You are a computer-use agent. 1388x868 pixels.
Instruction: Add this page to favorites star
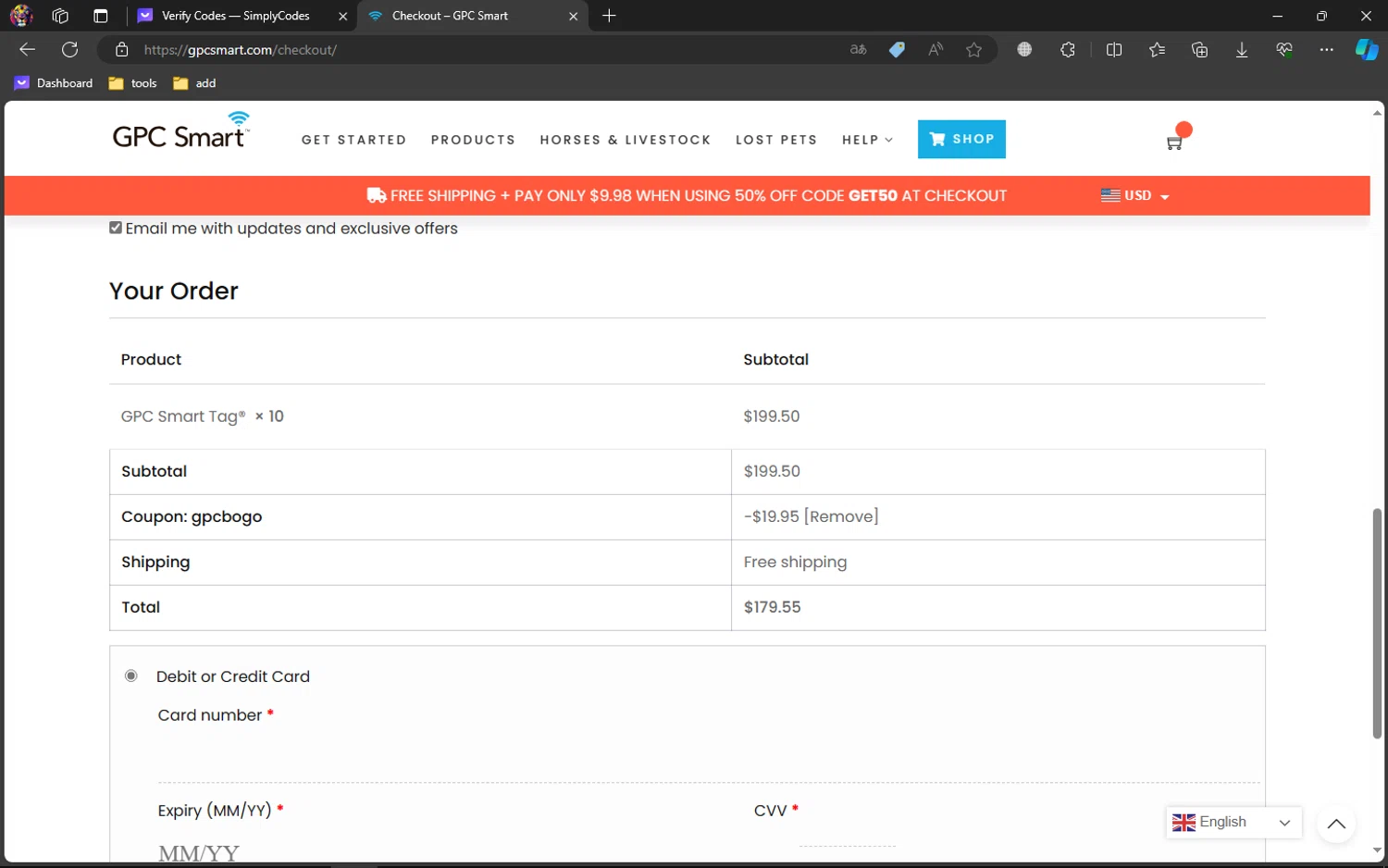tap(973, 50)
